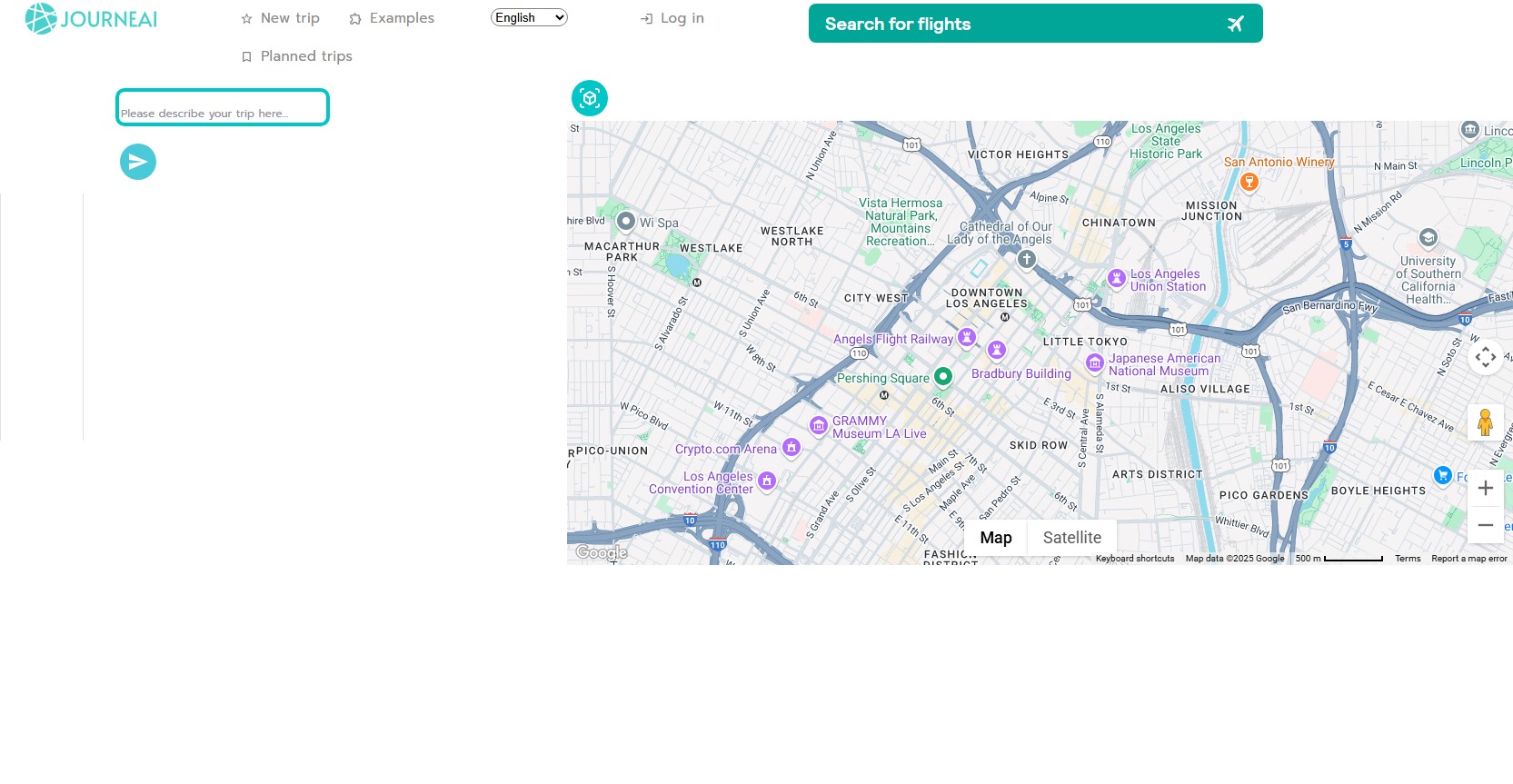Image resolution: width=1513 pixels, height=784 pixels.
Task: Select the San Antonio Winery marker
Action: 1249,182
